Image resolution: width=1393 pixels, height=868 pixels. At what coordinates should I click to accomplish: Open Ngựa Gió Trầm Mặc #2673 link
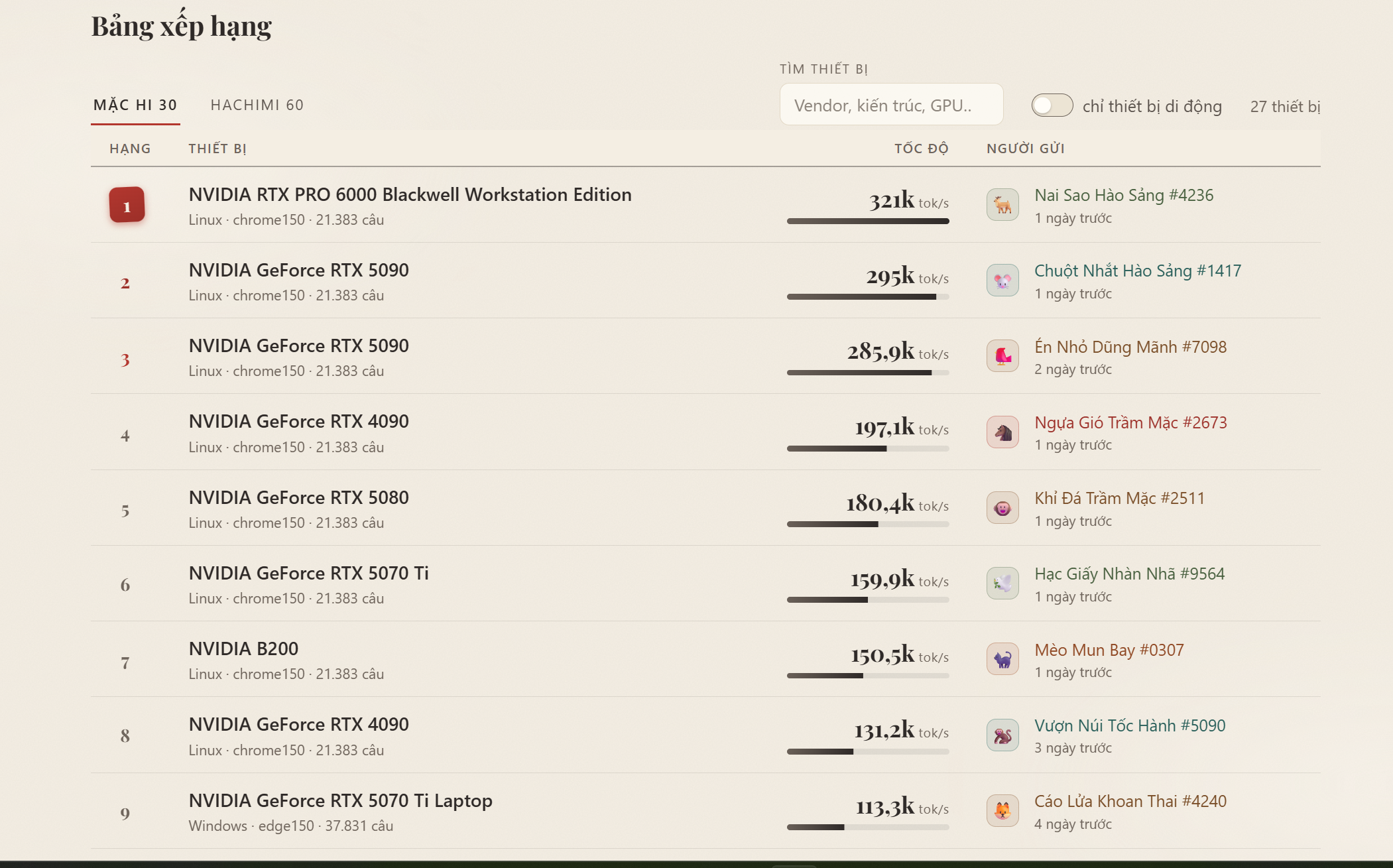[x=1130, y=422]
